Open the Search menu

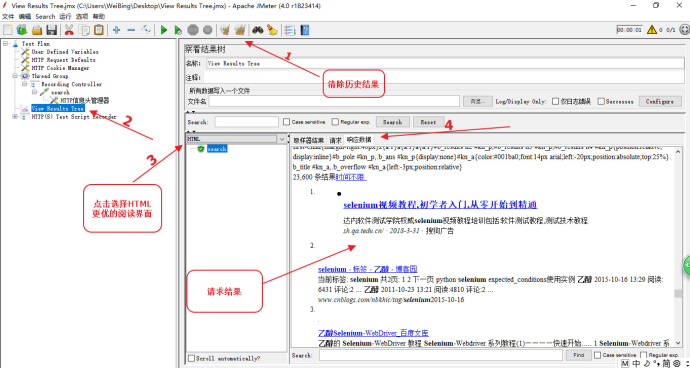pos(45,16)
